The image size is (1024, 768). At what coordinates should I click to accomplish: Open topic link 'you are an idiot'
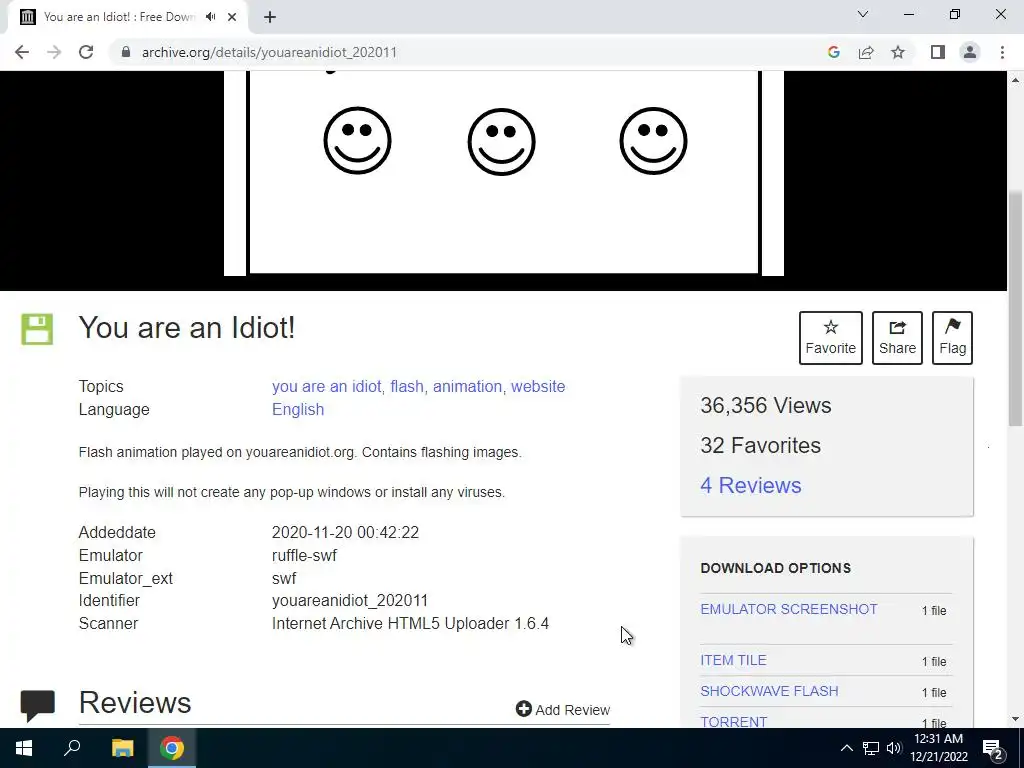327,387
